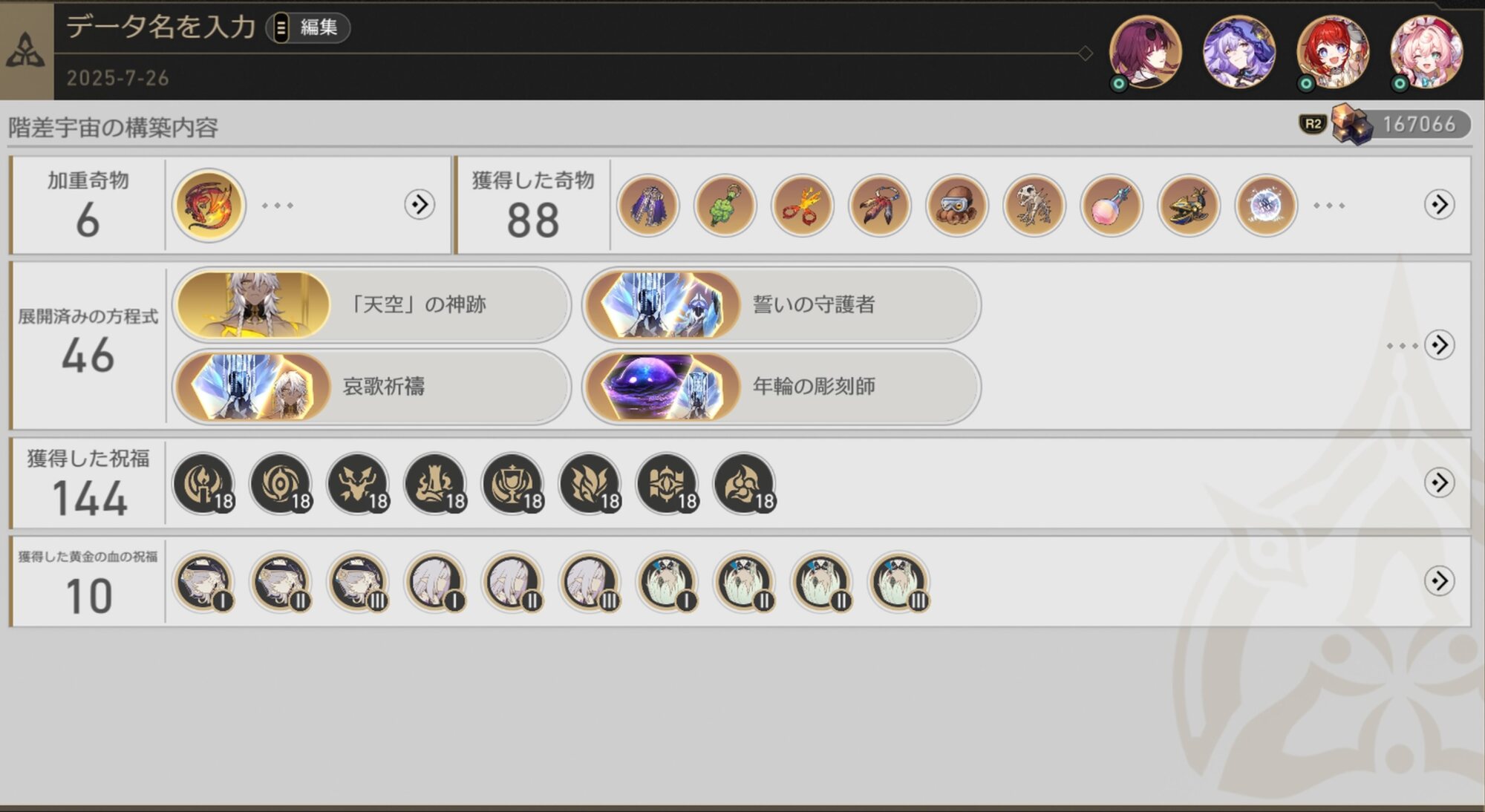Click the pink potion flask curio icon
This screenshot has width=1485, height=812.
click(1111, 205)
